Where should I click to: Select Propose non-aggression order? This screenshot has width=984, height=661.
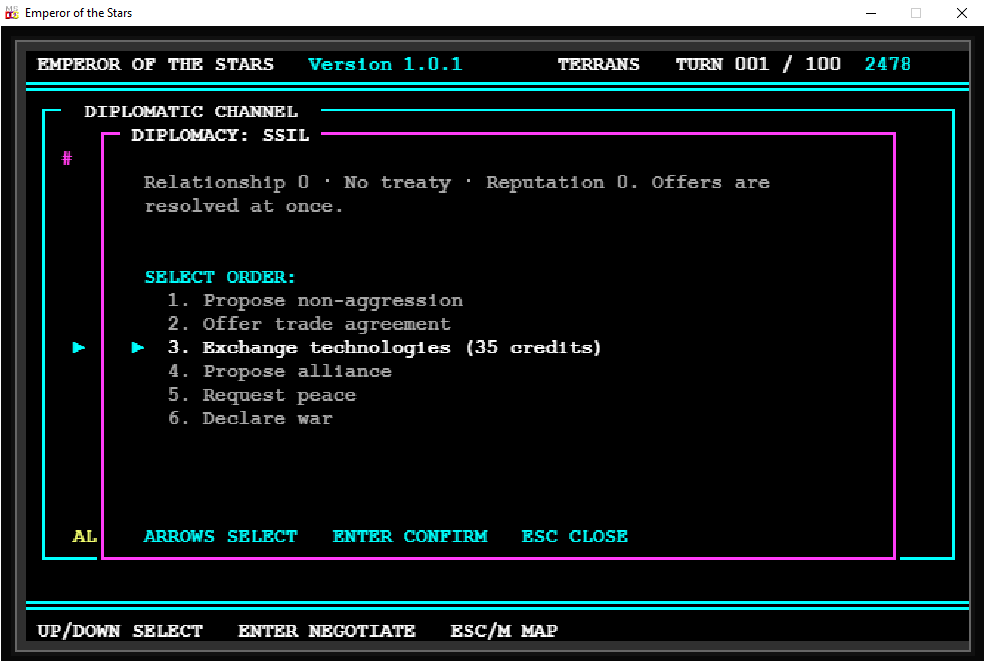click(315, 301)
